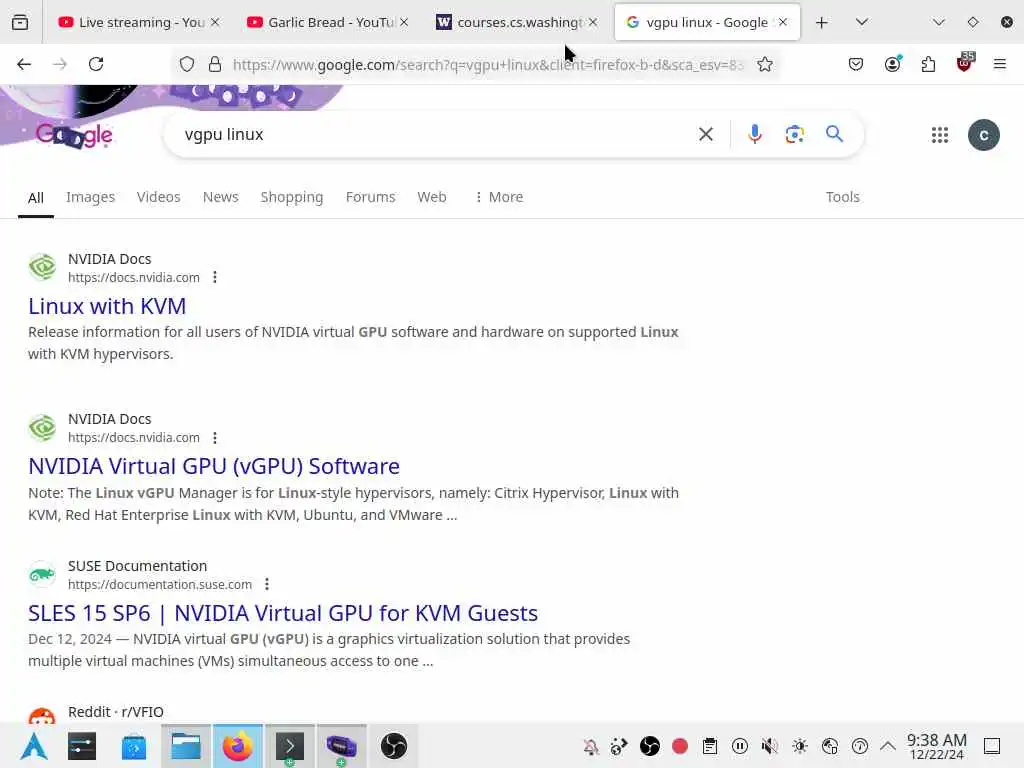Open the screen brightness tray icon
Screen dimensions: 1024x768
pyautogui.click(x=799, y=746)
